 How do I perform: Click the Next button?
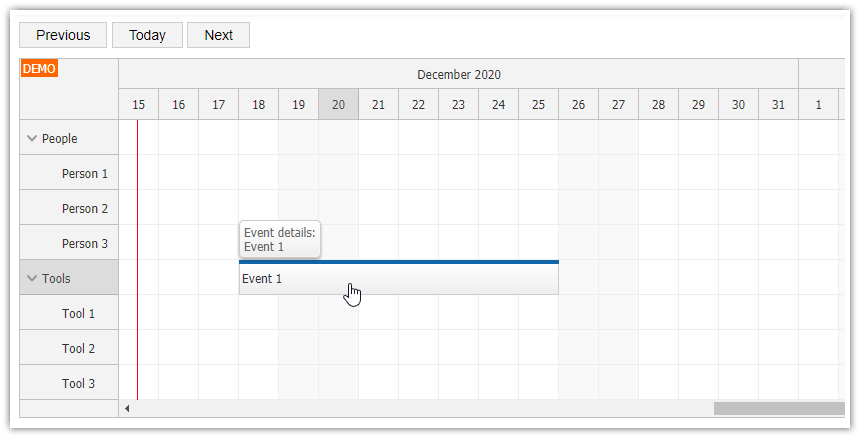[x=218, y=35]
